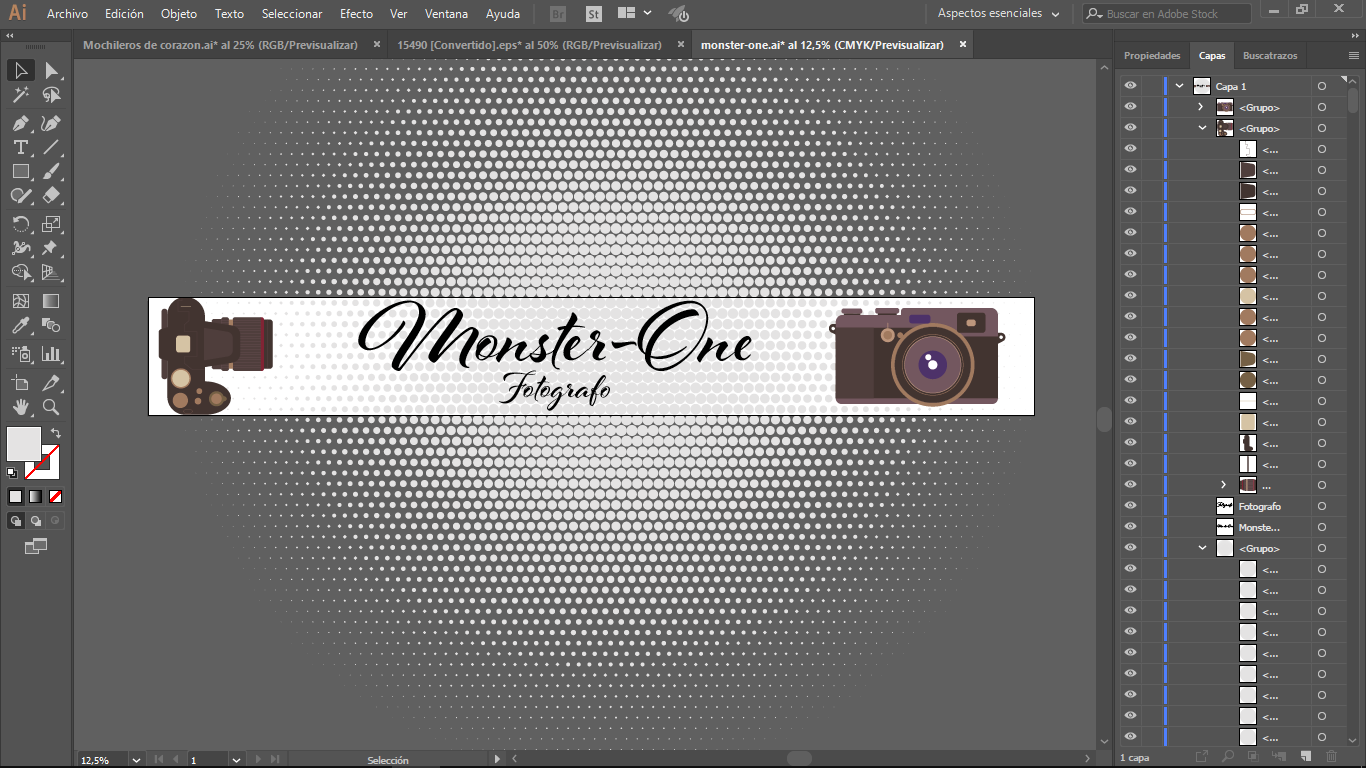Viewport: 1366px width, 768px height.
Task: Select the Mesh tool
Action: pyautogui.click(x=20, y=300)
